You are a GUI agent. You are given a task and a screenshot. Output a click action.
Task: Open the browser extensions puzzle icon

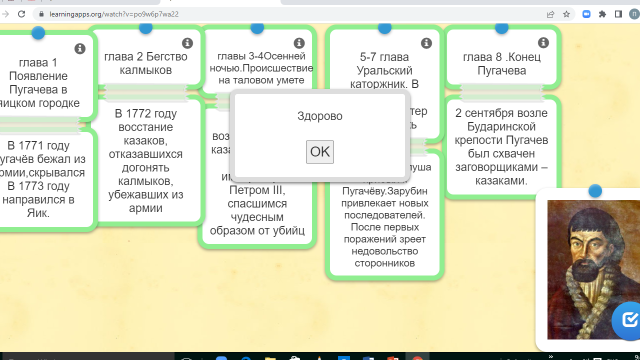point(602,14)
